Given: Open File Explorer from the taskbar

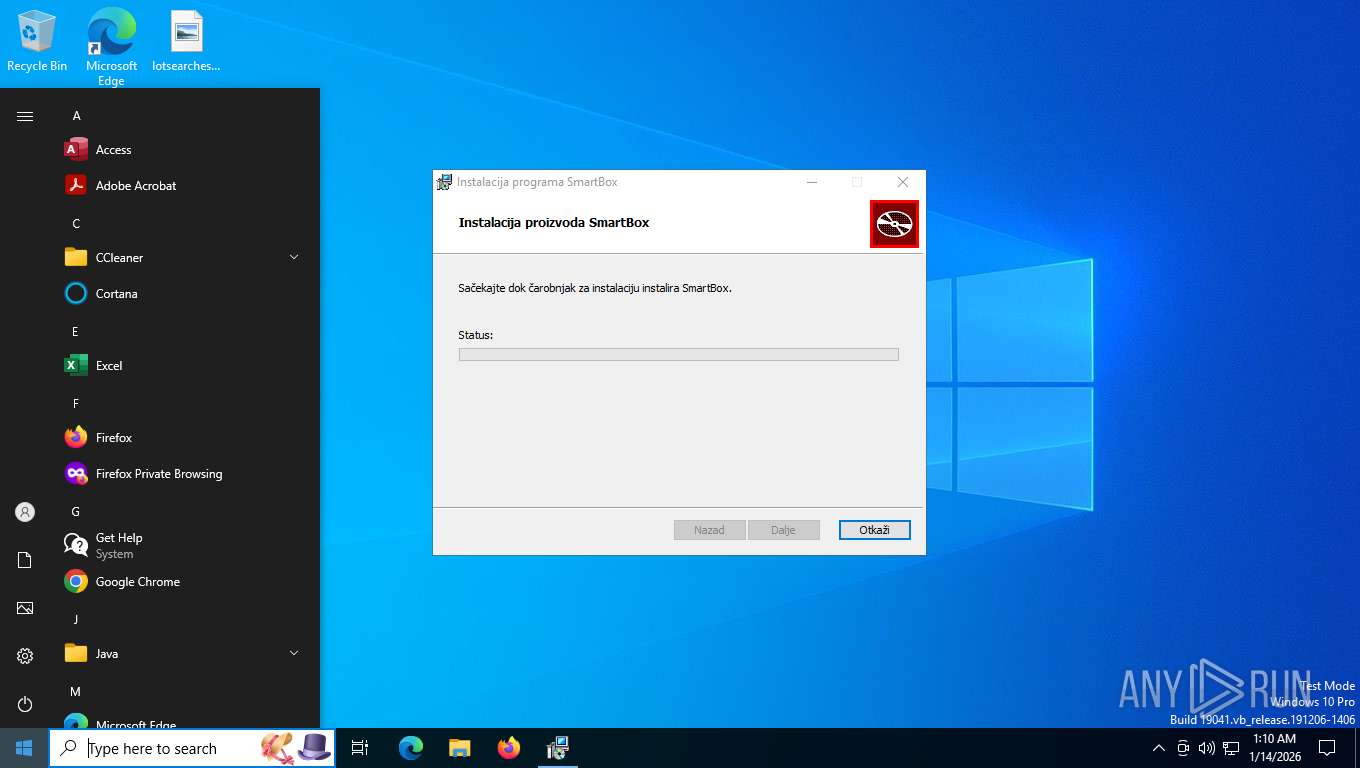Looking at the screenshot, I should (x=459, y=748).
